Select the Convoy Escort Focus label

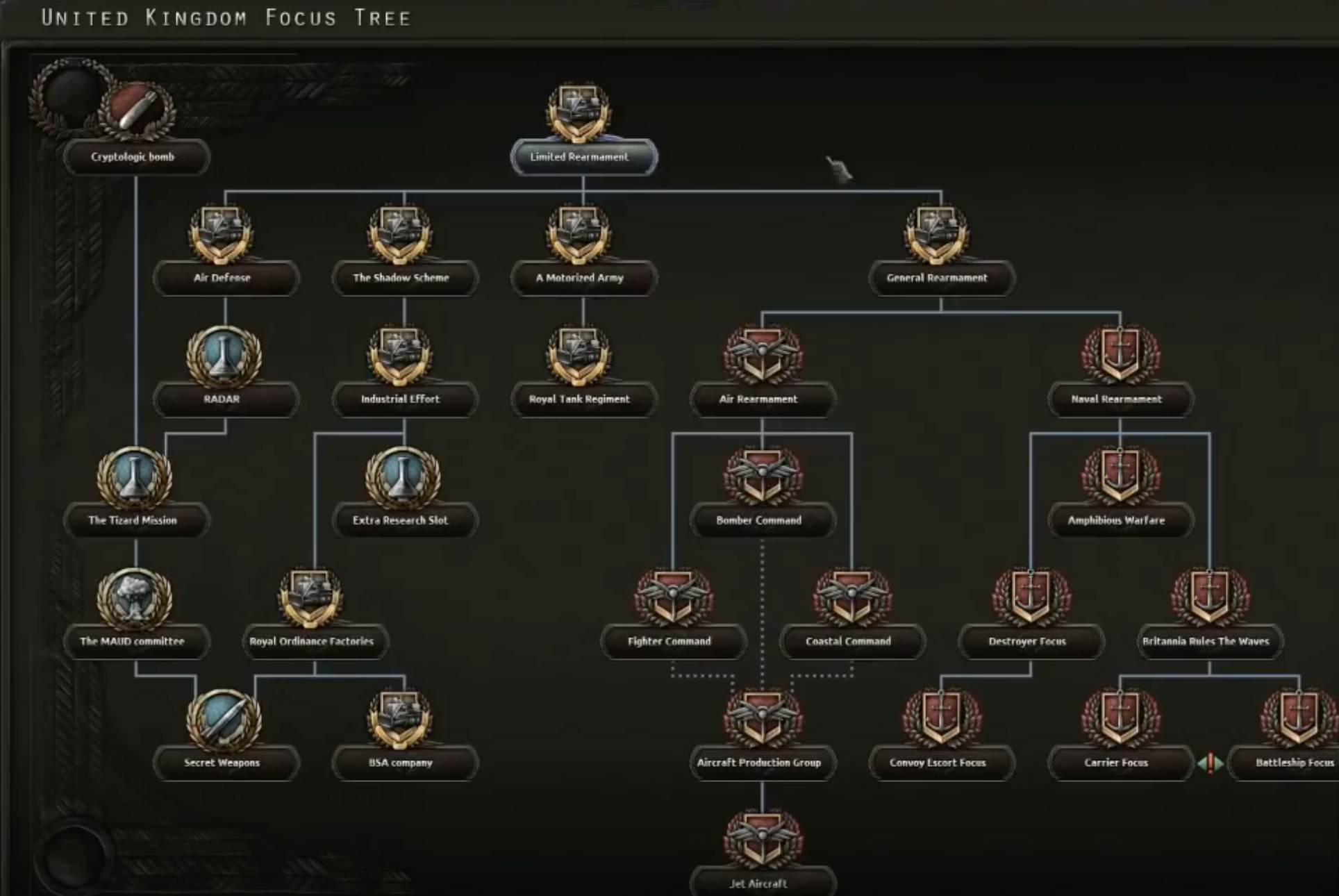pyautogui.click(x=939, y=763)
